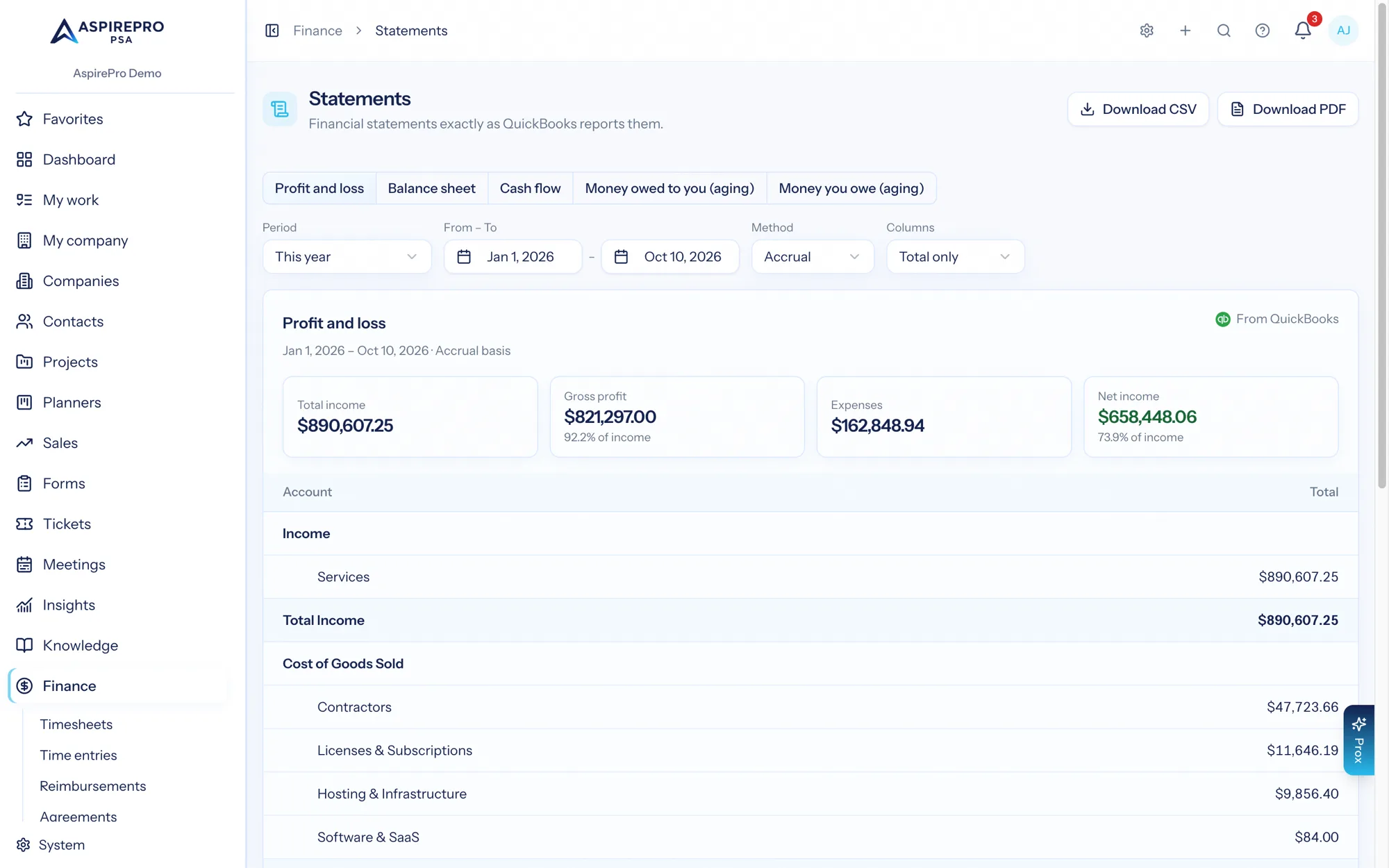Collapse the sidebar panel icon

tap(272, 31)
